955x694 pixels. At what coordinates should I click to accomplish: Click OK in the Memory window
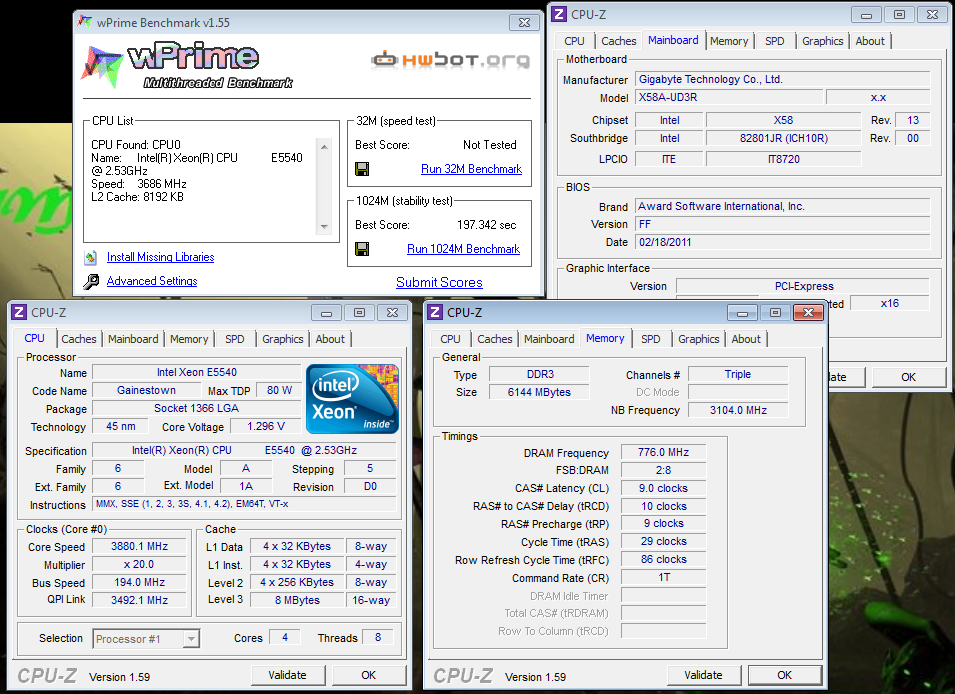click(784, 675)
